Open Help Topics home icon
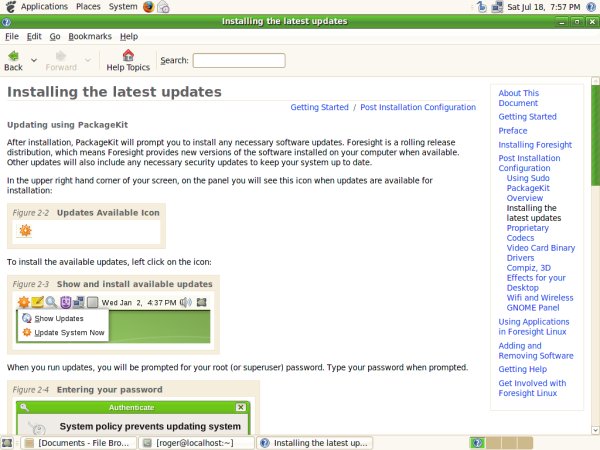The image size is (600, 450). [128, 60]
